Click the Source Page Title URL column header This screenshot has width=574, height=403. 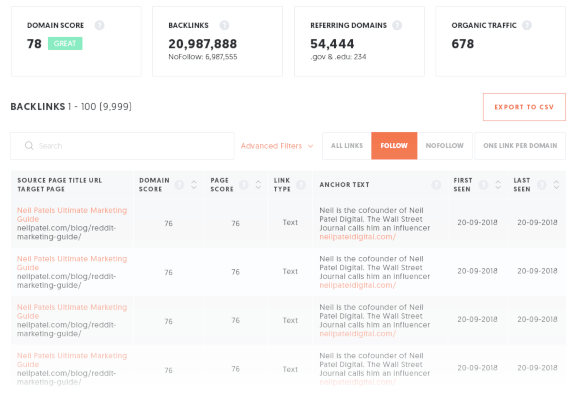coord(59,185)
